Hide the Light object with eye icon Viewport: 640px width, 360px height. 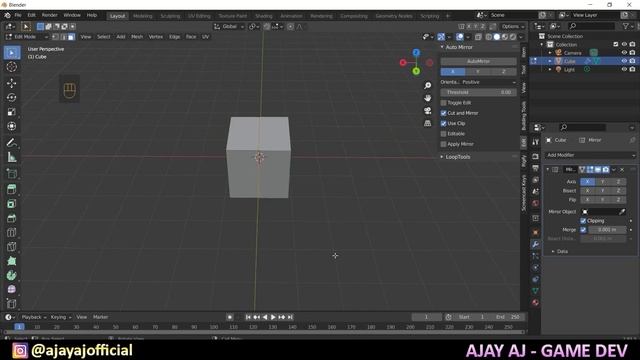624,69
